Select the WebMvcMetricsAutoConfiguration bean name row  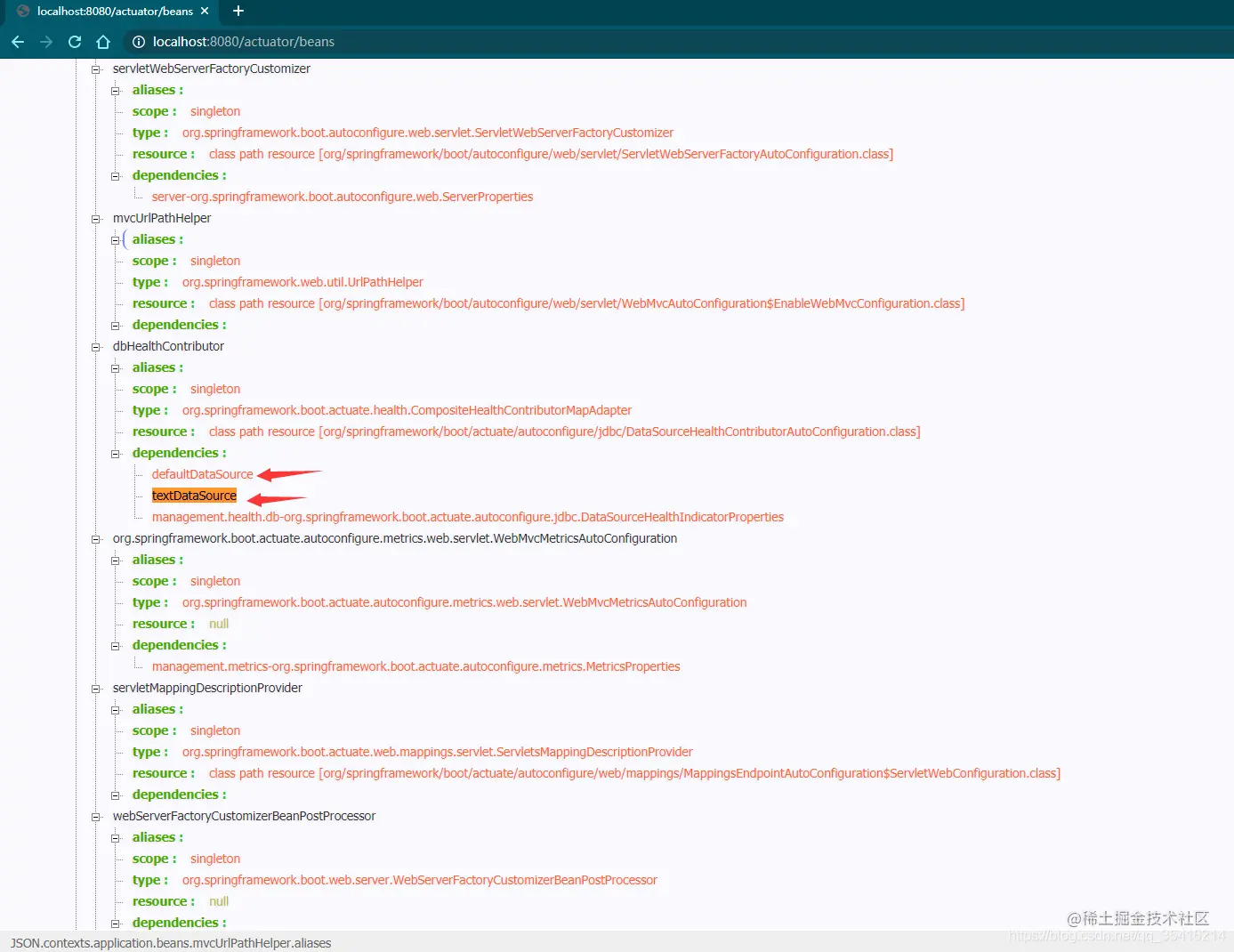(x=395, y=538)
